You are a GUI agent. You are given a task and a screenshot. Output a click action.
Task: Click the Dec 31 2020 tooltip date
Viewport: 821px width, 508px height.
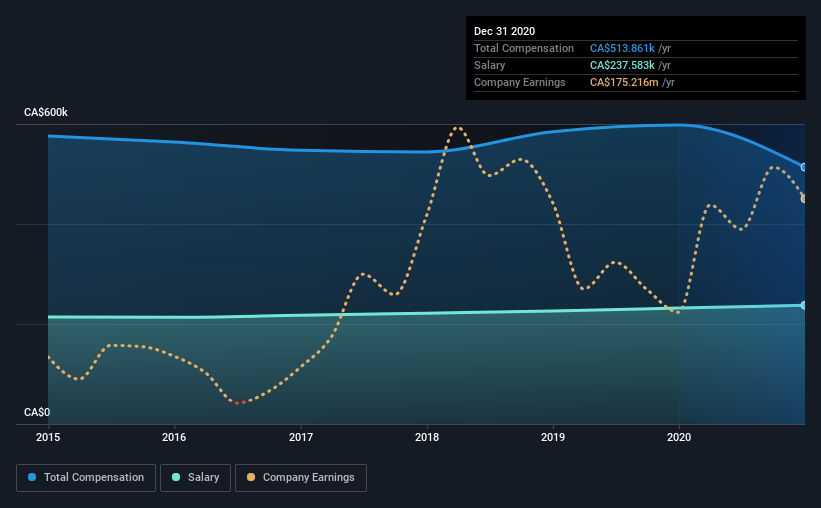[x=504, y=31]
